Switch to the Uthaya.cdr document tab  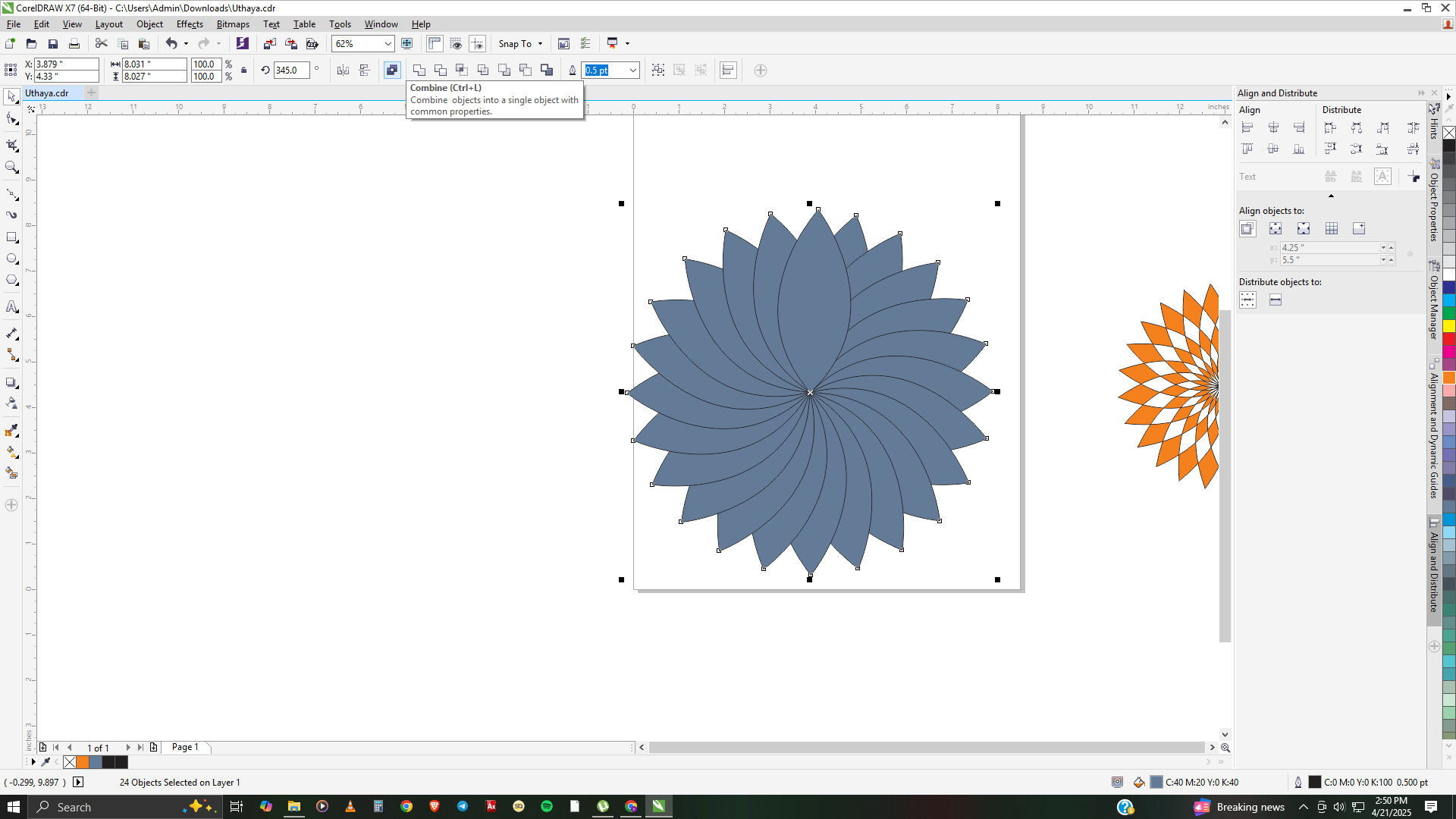point(47,93)
